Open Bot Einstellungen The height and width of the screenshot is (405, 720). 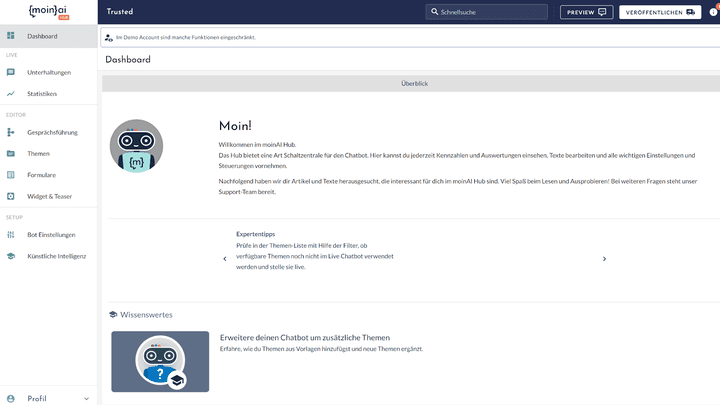click(49, 235)
